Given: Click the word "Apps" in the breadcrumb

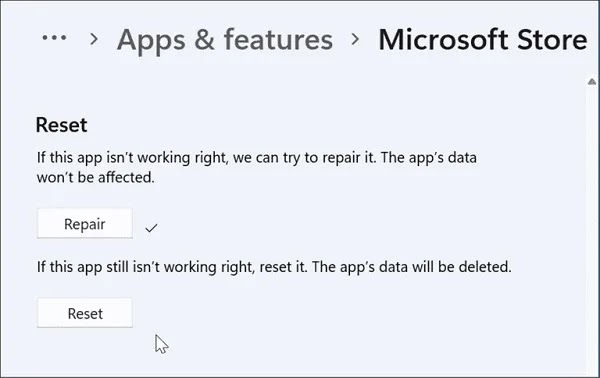Looking at the screenshot, I should [x=151, y=41].
